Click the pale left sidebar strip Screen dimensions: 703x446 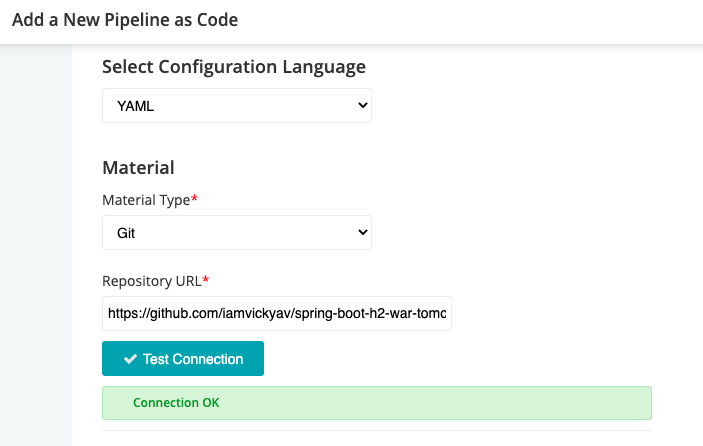(x=36, y=250)
